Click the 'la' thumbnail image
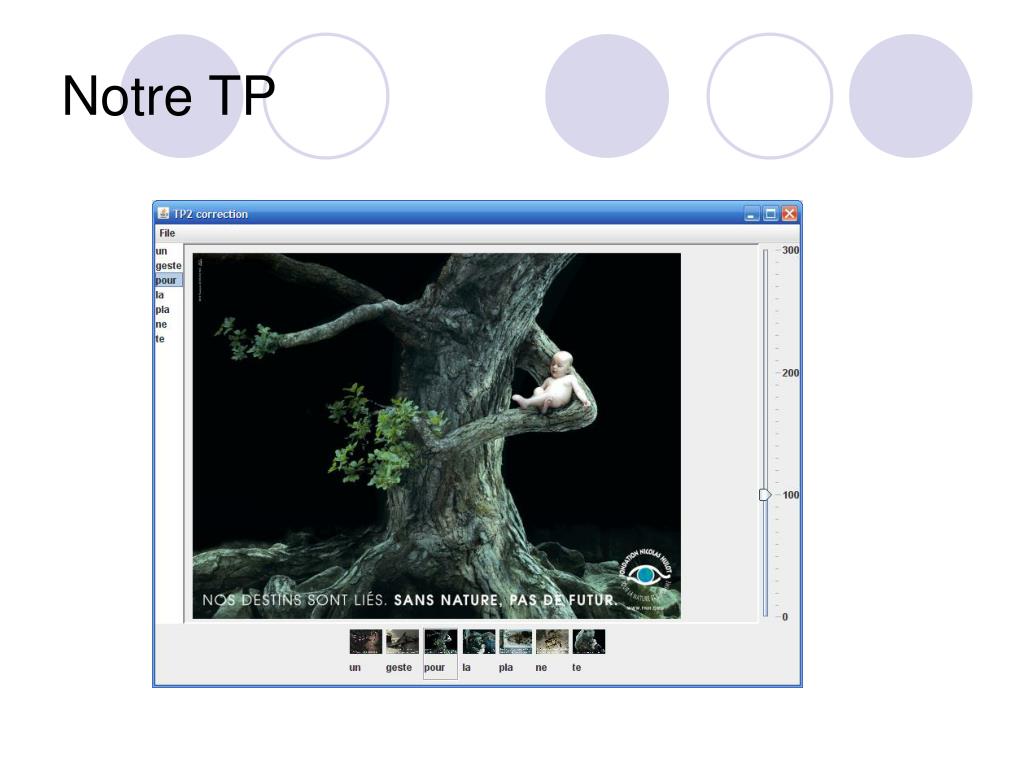Image resolution: width=1024 pixels, height=768 pixels. pyautogui.click(x=479, y=642)
